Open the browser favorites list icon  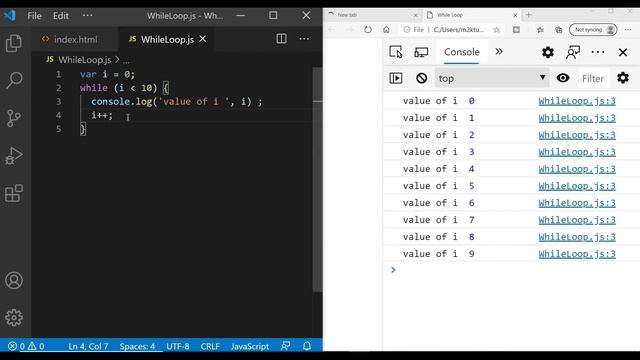point(540,30)
